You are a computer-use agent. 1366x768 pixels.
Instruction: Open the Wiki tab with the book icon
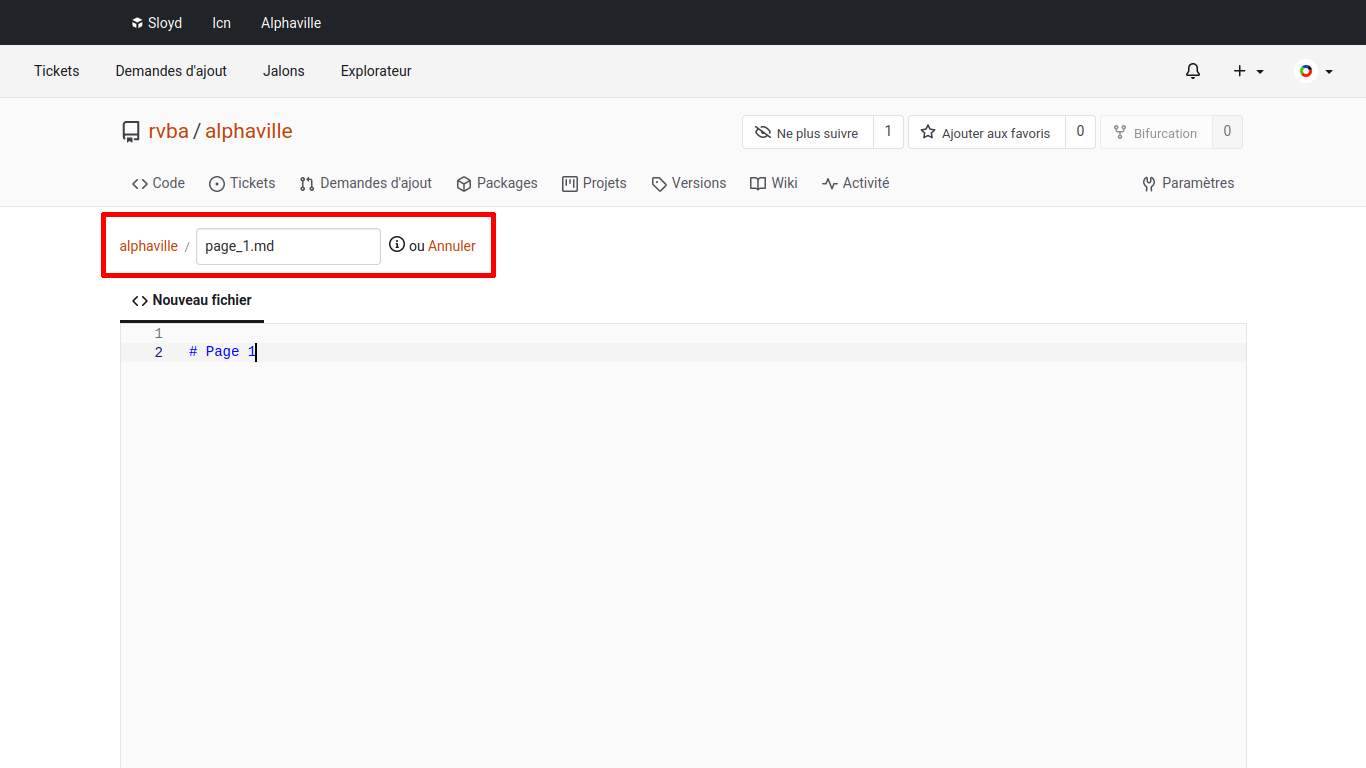coord(774,183)
